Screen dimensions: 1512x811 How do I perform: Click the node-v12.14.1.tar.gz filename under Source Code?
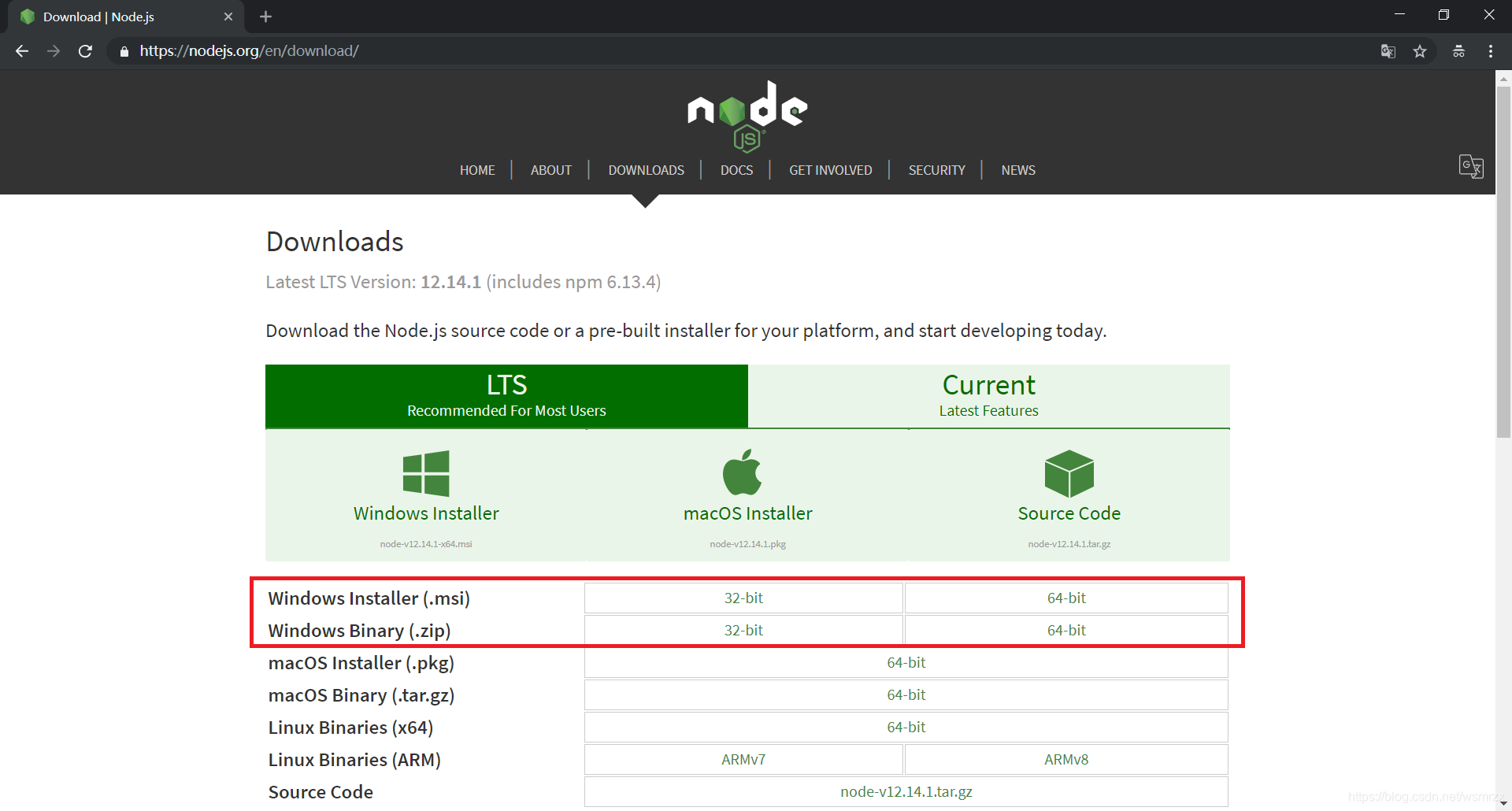[x=1069, y=544]
